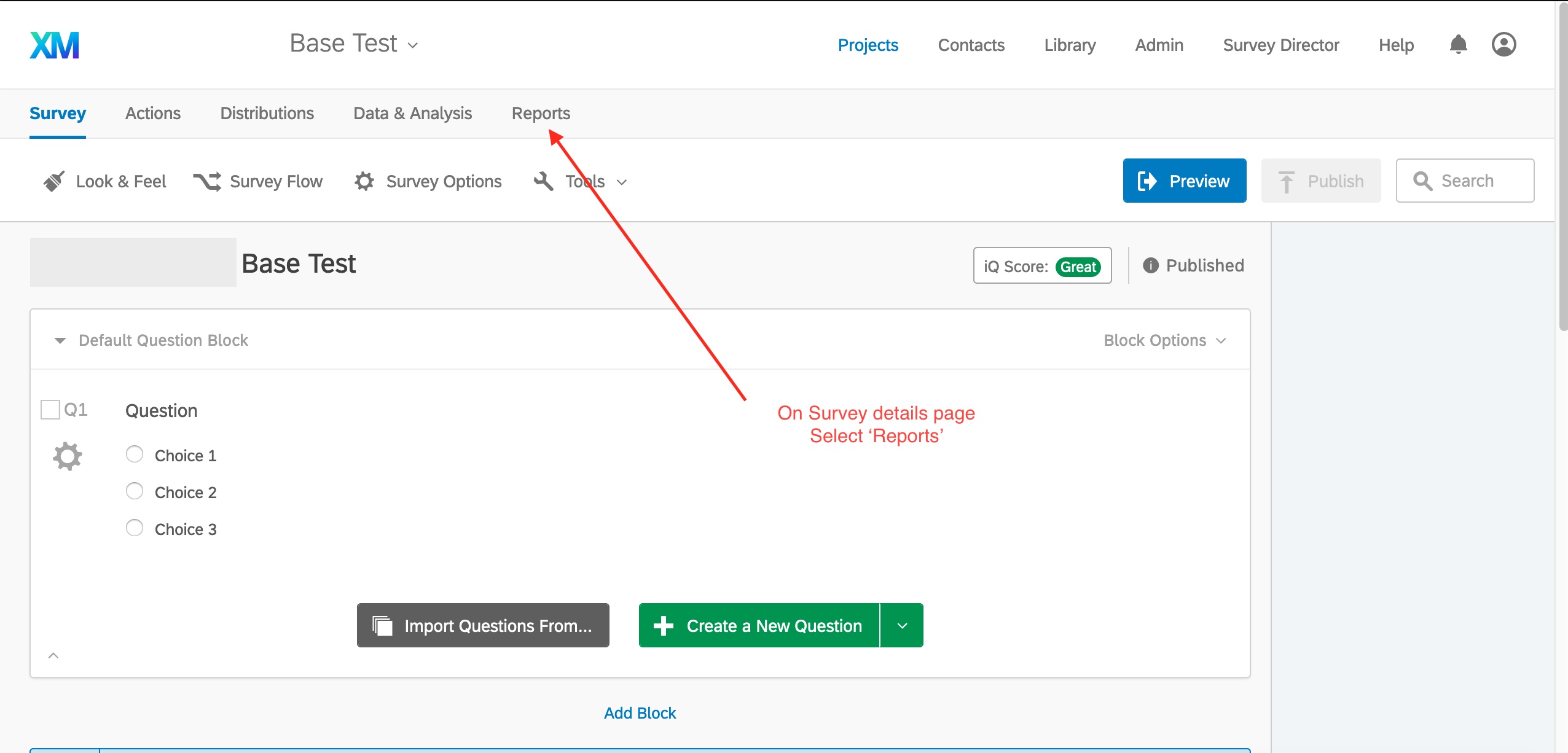
Task: Click into the Search field
Action: [1465, 181]
